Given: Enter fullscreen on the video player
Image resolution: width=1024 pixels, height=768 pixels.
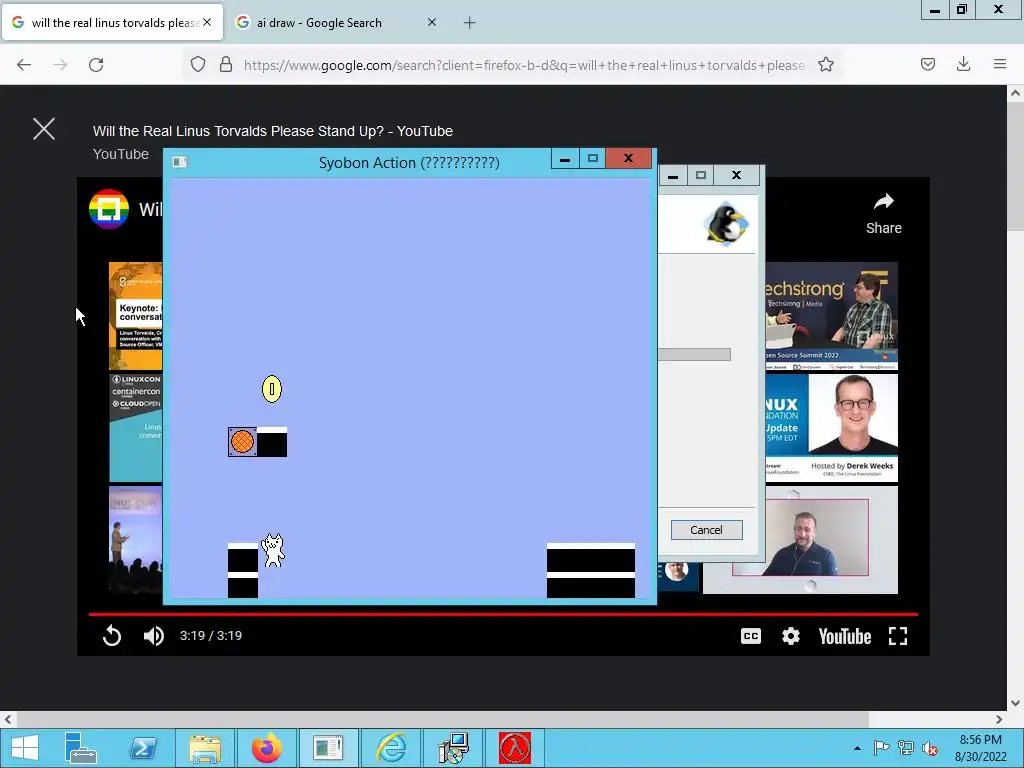Looking at the screenshot, I should [x=898, y=636].
